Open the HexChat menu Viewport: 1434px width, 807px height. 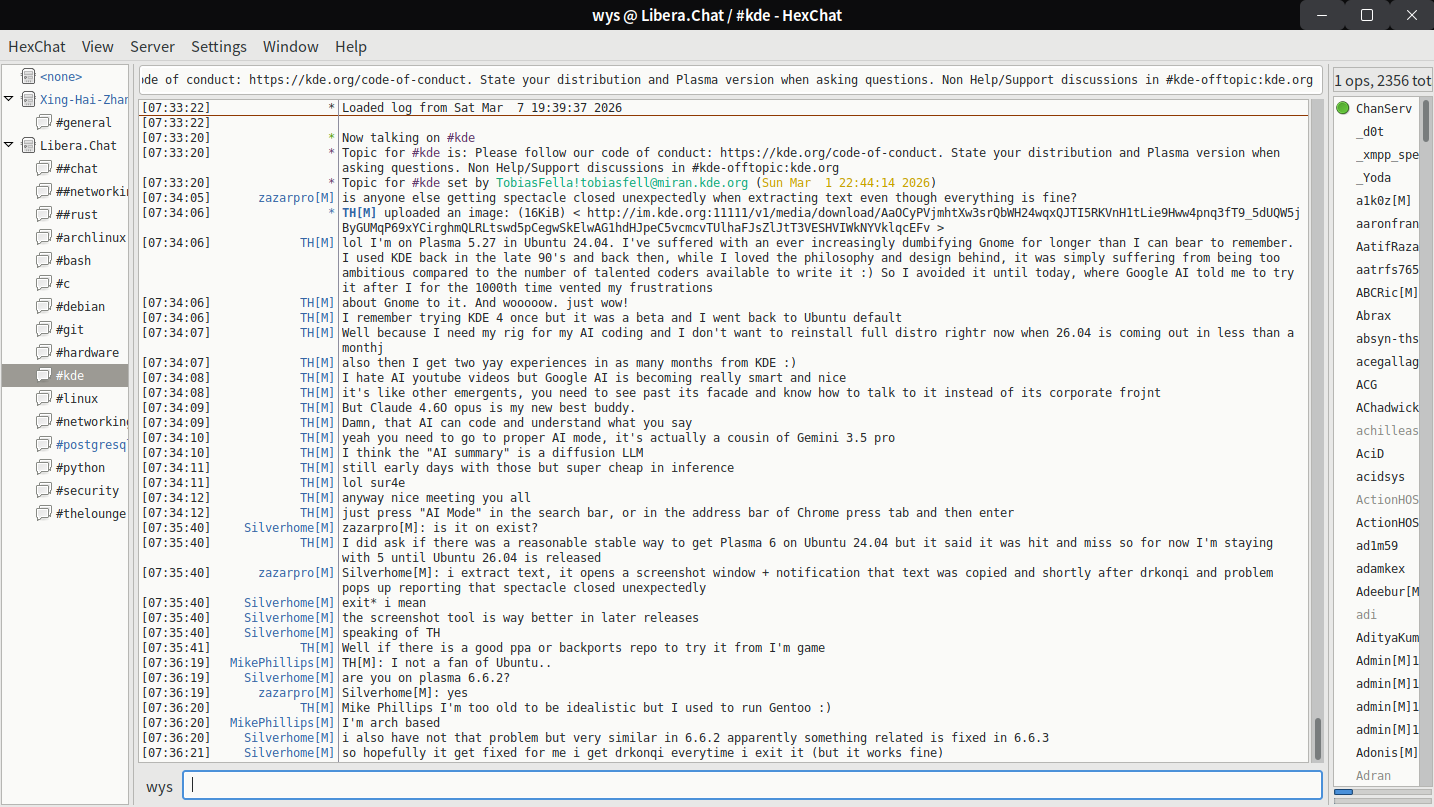click(x=37, y=46)
